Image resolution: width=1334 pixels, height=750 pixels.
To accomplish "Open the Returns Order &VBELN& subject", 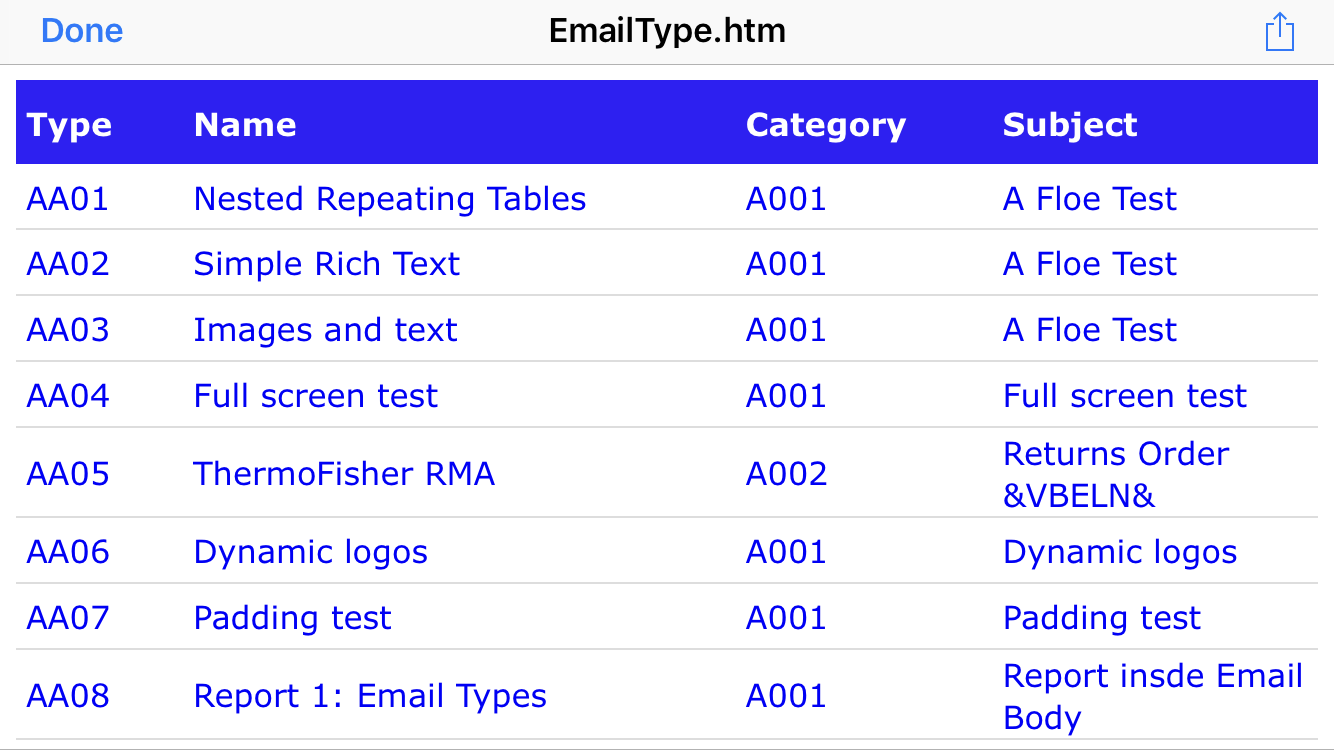I will (1116, 474).
